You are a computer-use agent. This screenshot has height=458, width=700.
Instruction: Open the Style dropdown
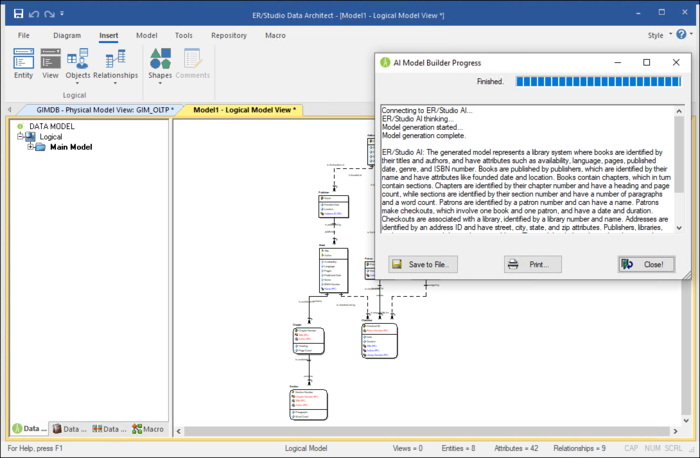tap(660, 35)
